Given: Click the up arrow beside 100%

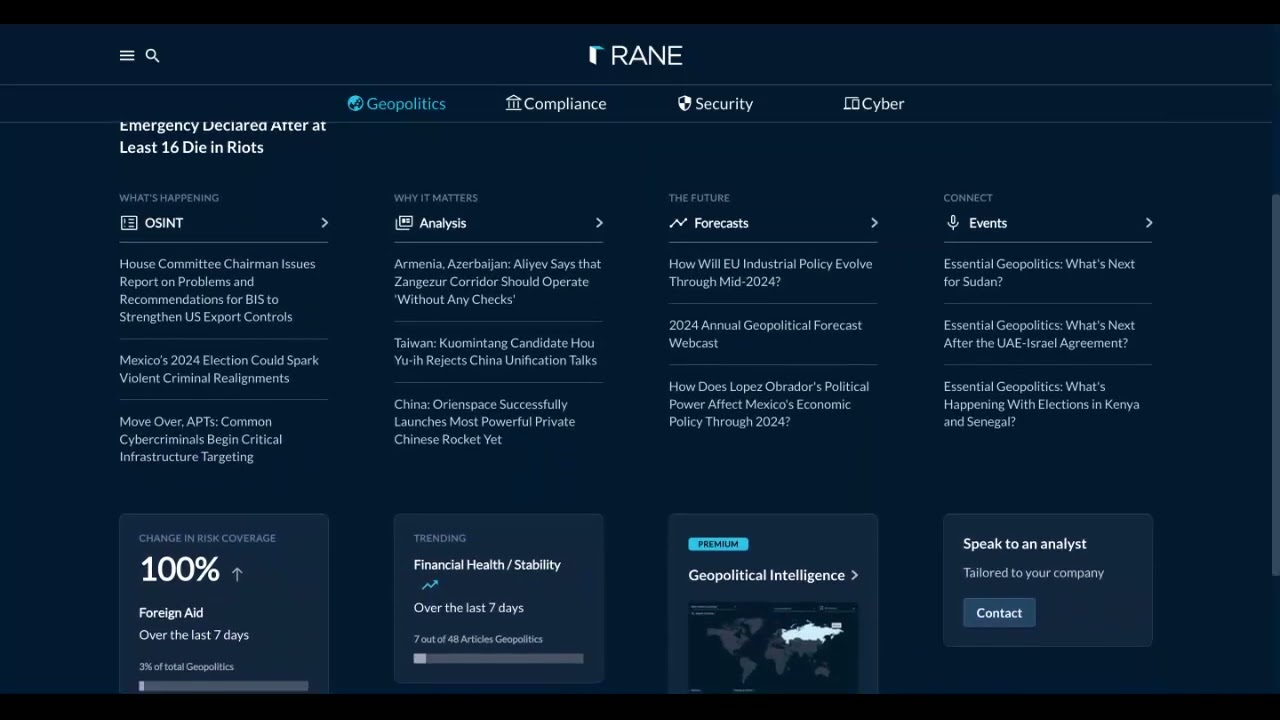Looking at the screenshot, I should (237, 574).
